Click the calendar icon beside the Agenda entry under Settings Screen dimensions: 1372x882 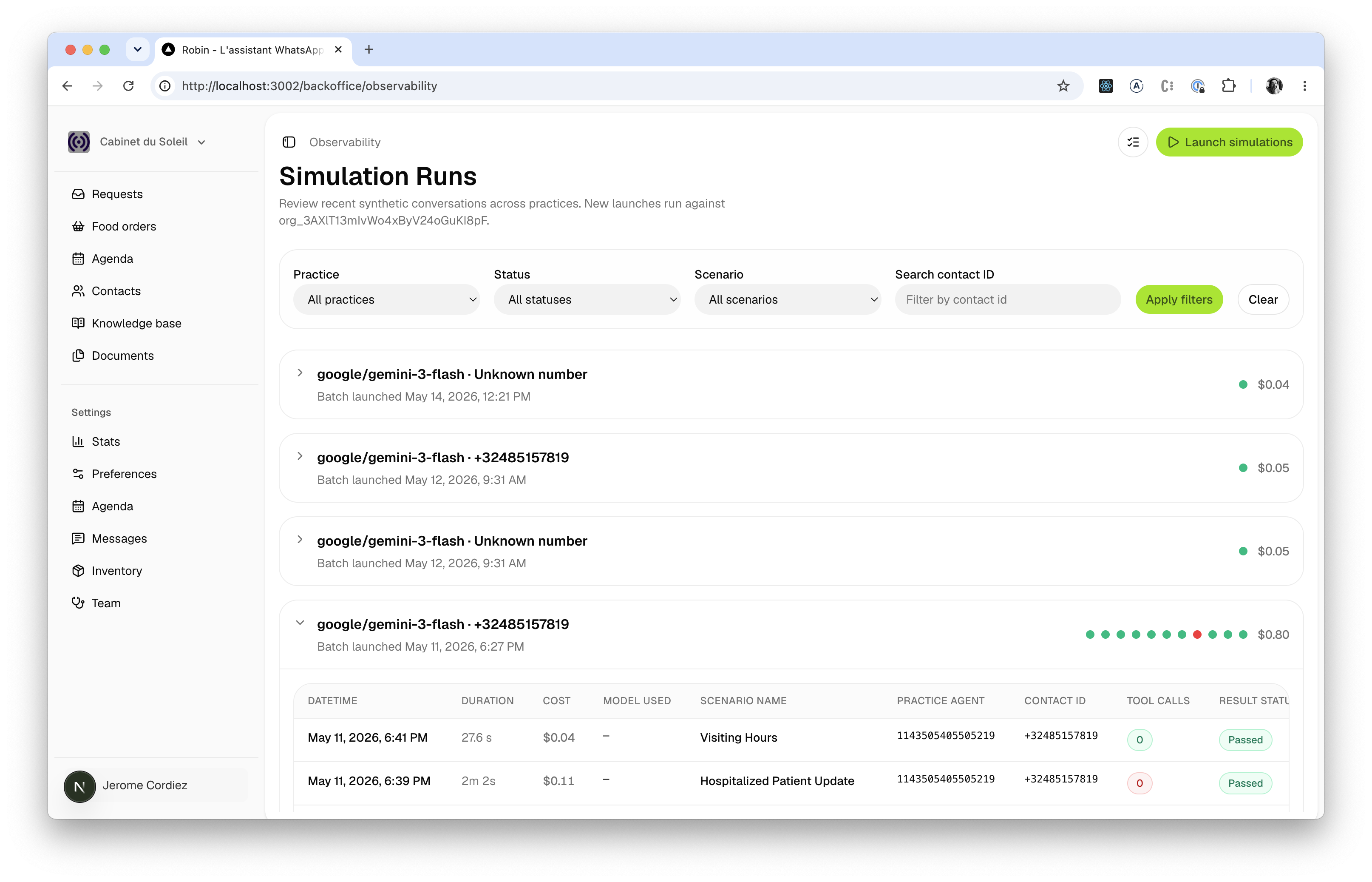pyautogui.click(x=78, y=506)
